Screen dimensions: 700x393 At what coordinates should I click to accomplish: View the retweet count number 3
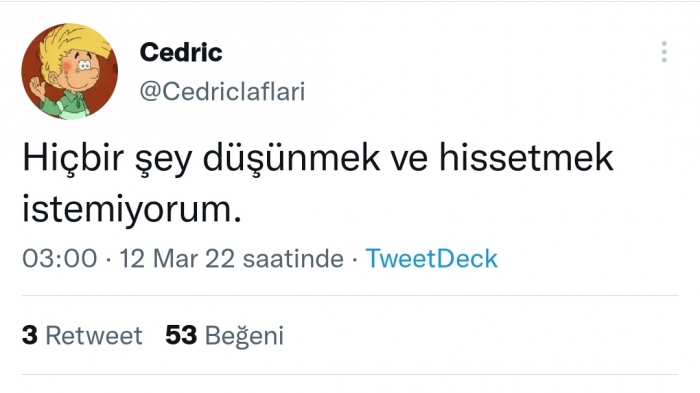tap(29, 335)
